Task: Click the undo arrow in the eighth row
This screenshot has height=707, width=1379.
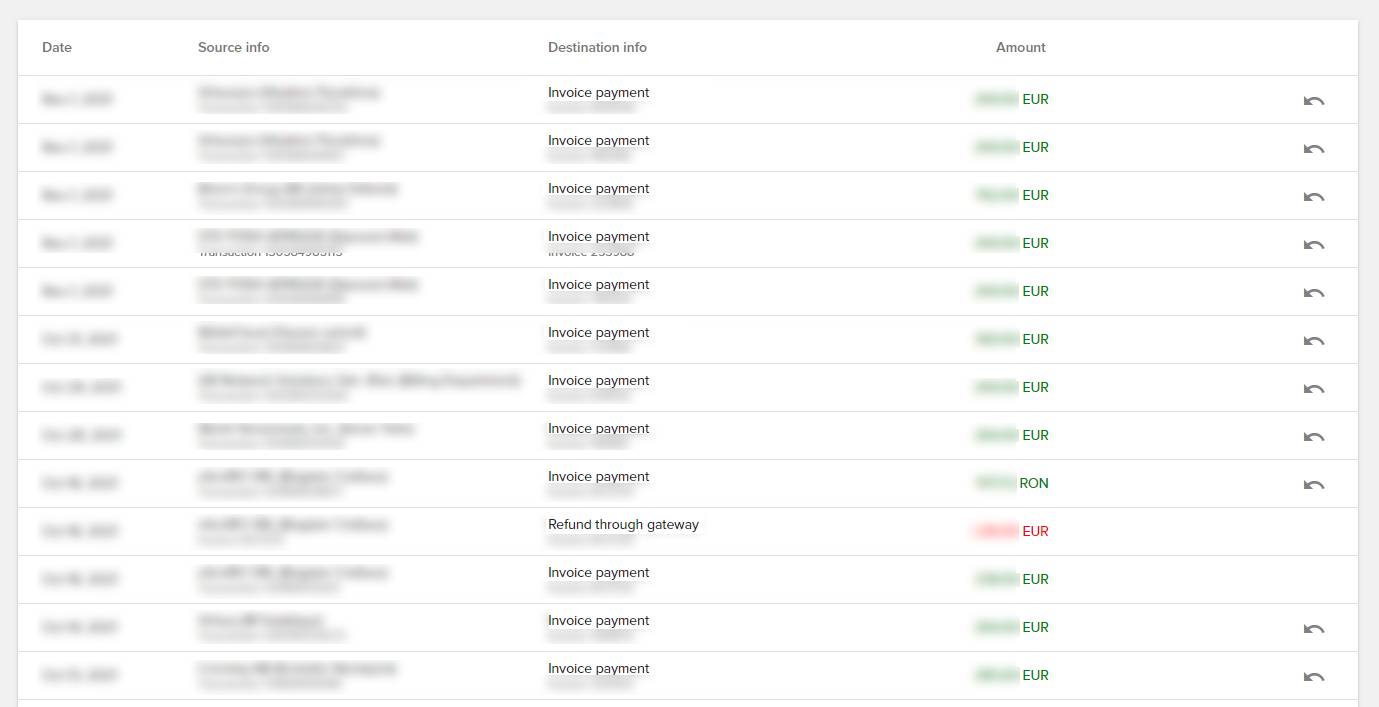Action: 1313,436
